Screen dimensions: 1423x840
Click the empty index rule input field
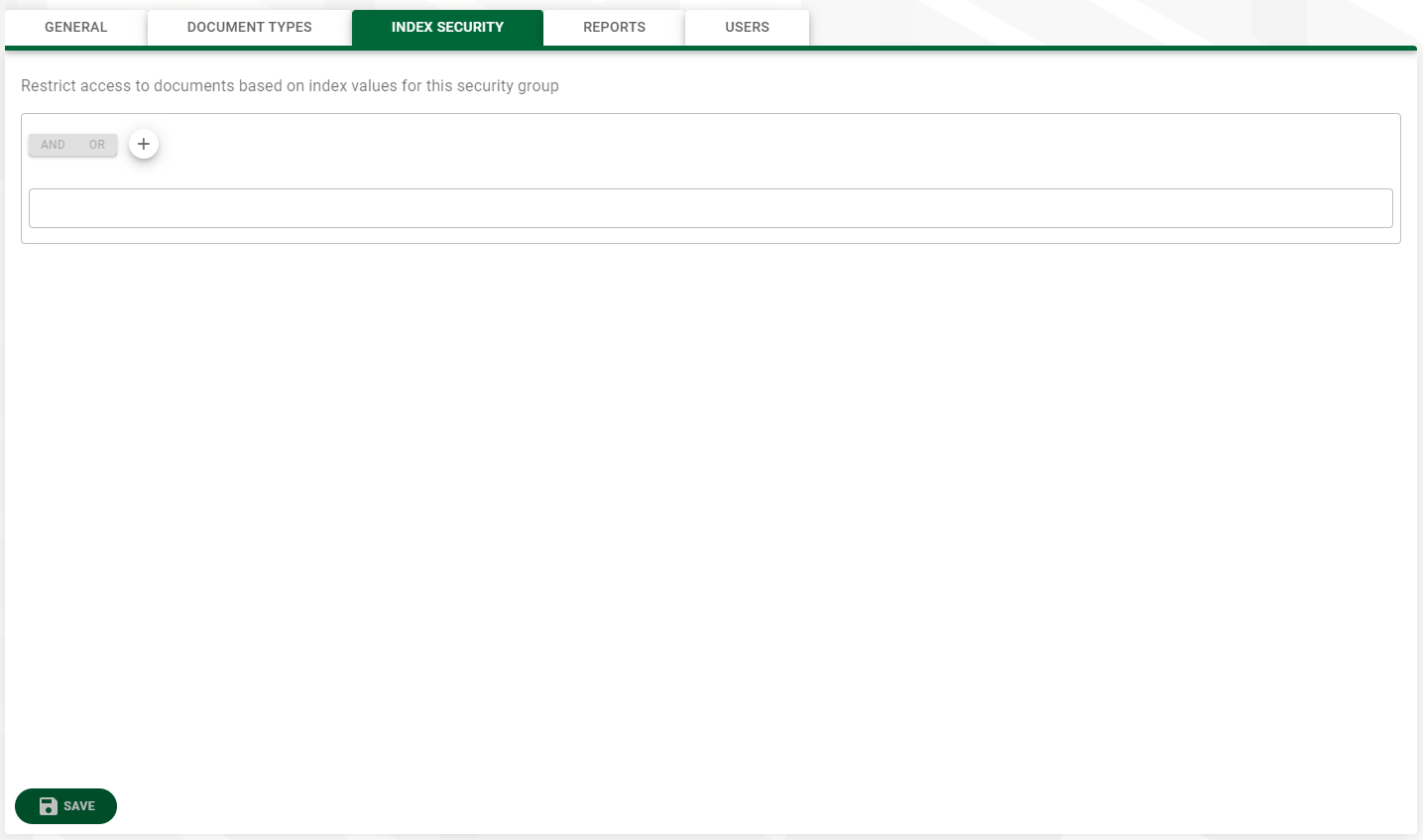click(711, 208)
